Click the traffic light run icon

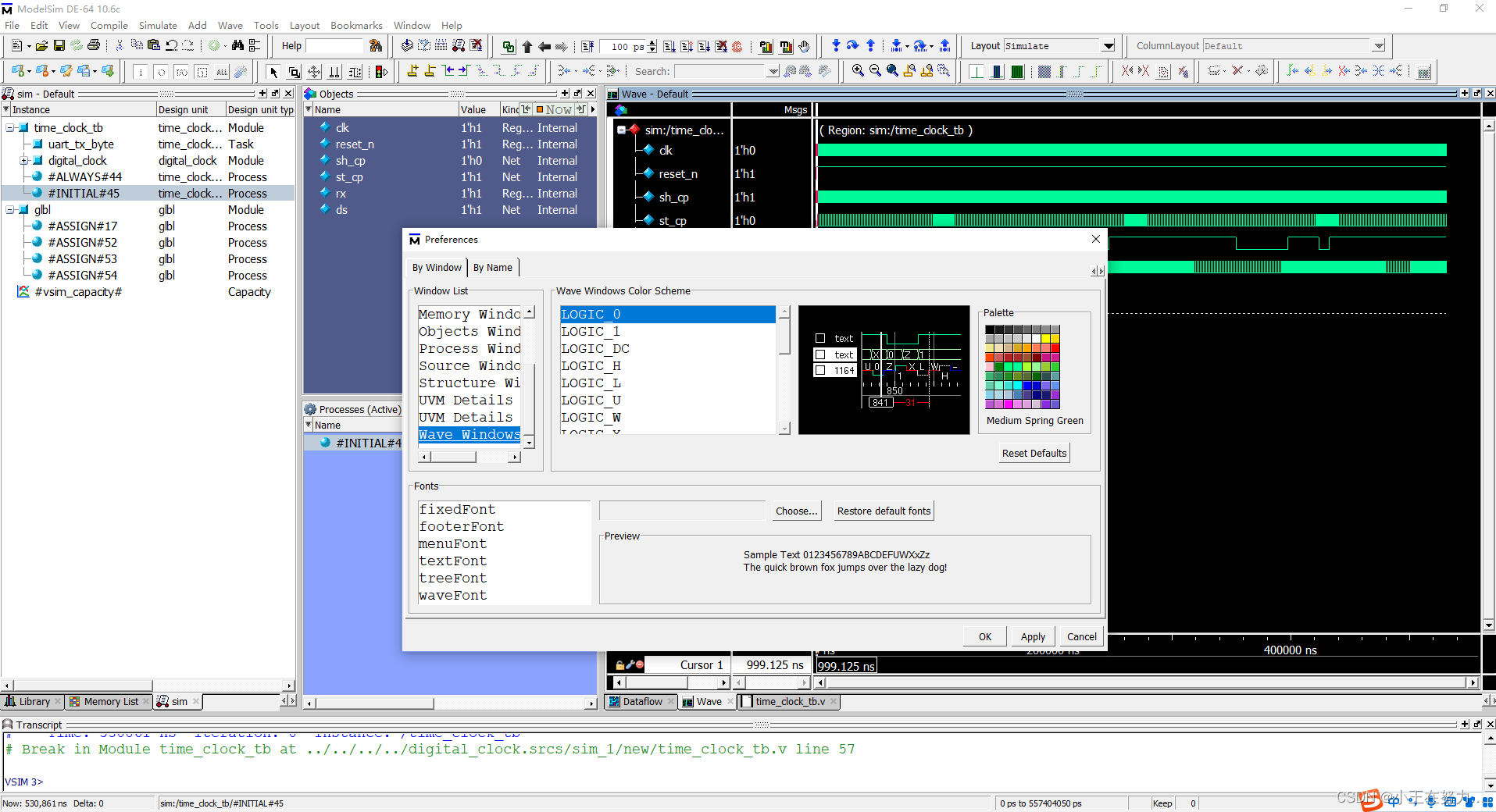pyautogui.click(x=380, y=72)
